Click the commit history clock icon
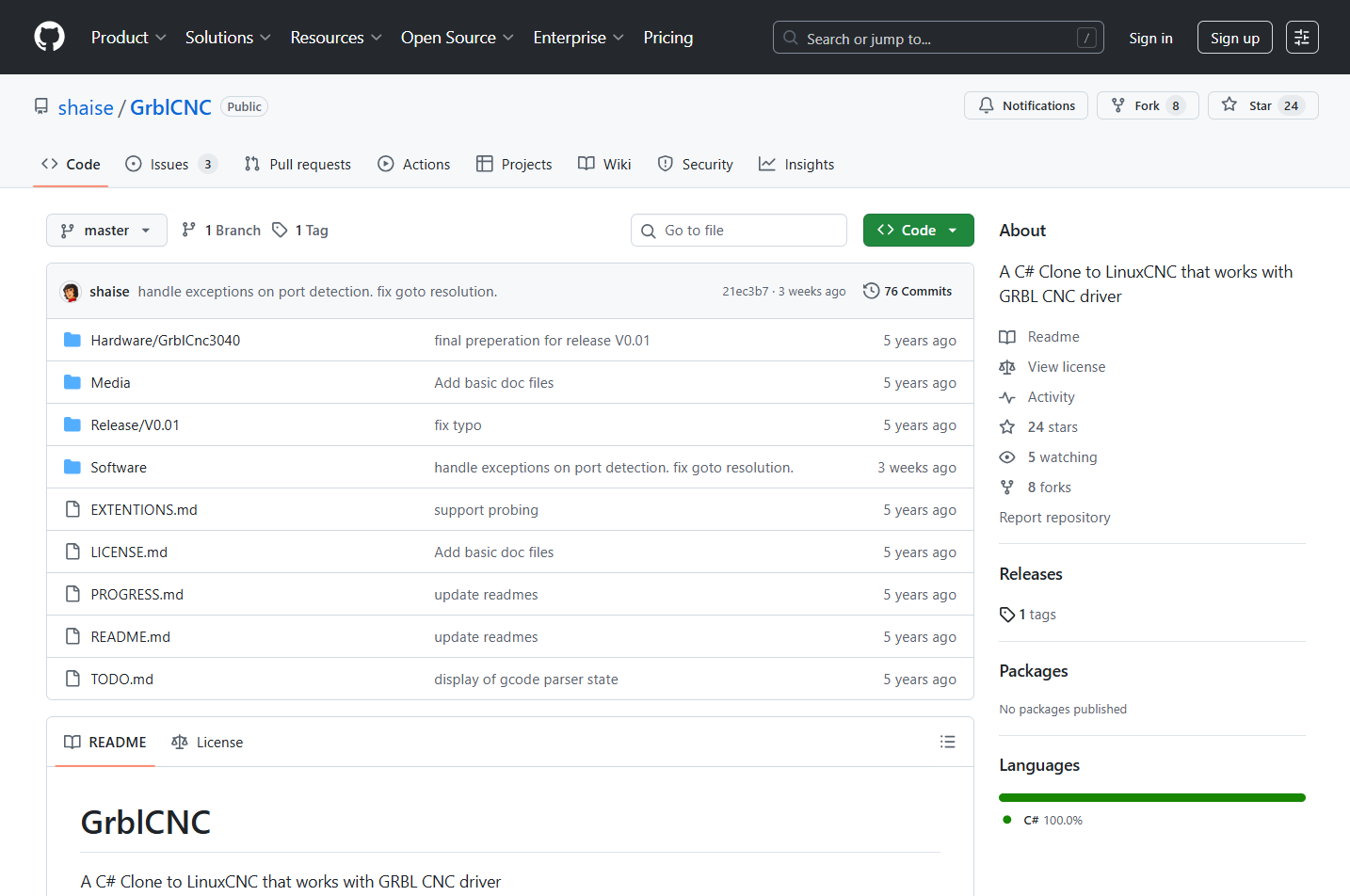The height and width of the screenshot is (896, 1350). pos(871,291)
